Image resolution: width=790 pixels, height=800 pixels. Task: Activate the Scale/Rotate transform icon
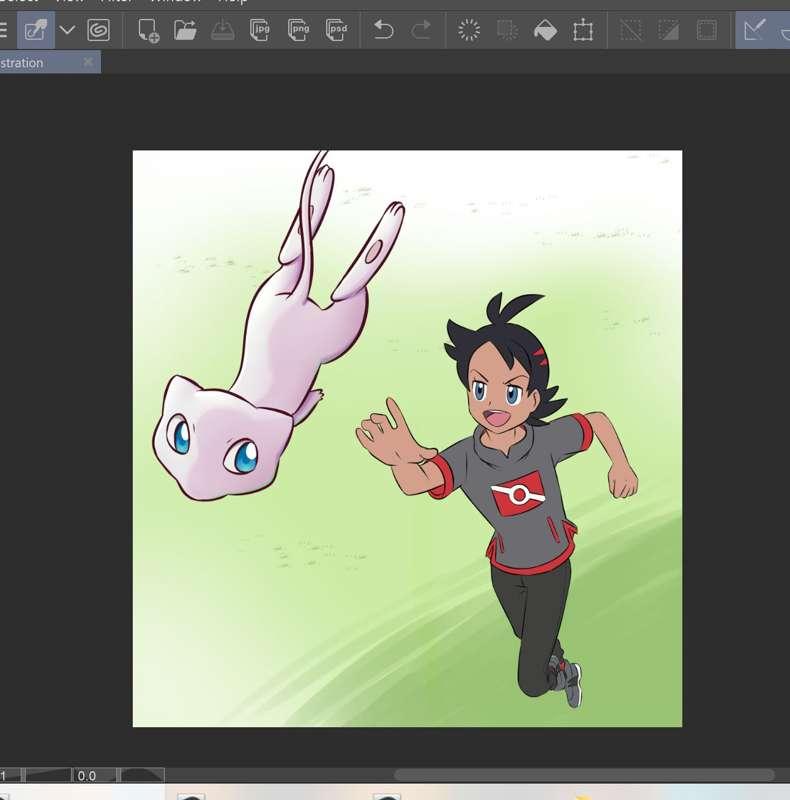tap(583, 30)
